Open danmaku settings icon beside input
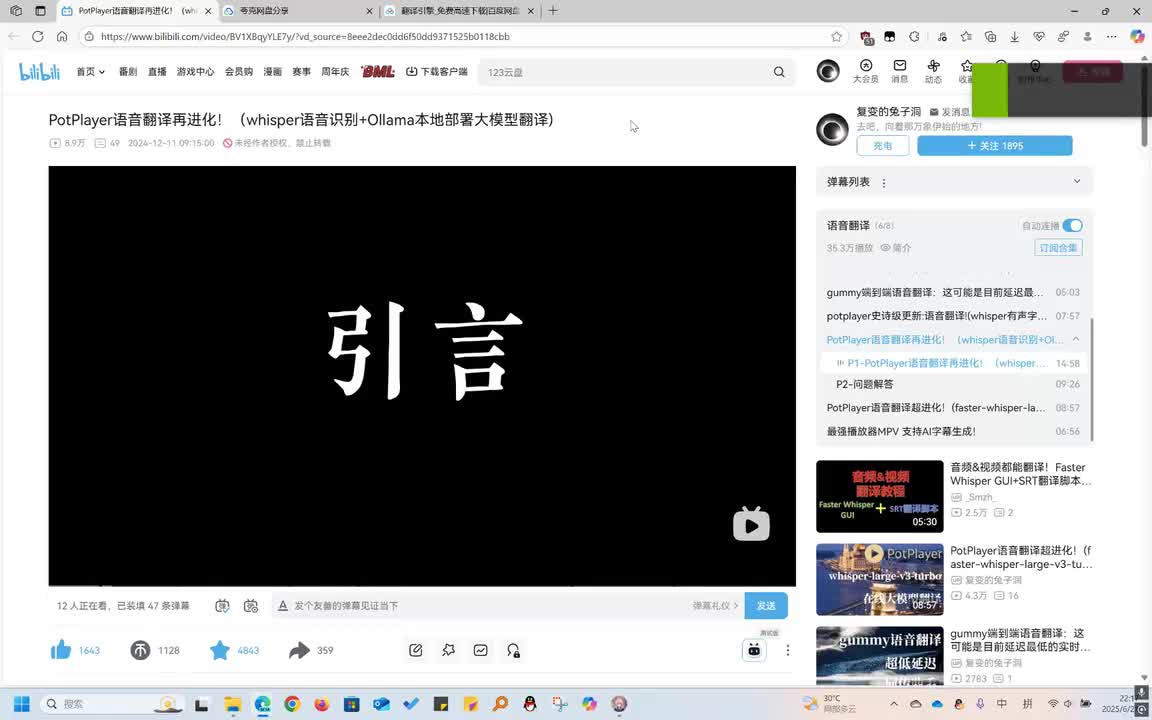The image size is (1152, 720). [251, 606]
